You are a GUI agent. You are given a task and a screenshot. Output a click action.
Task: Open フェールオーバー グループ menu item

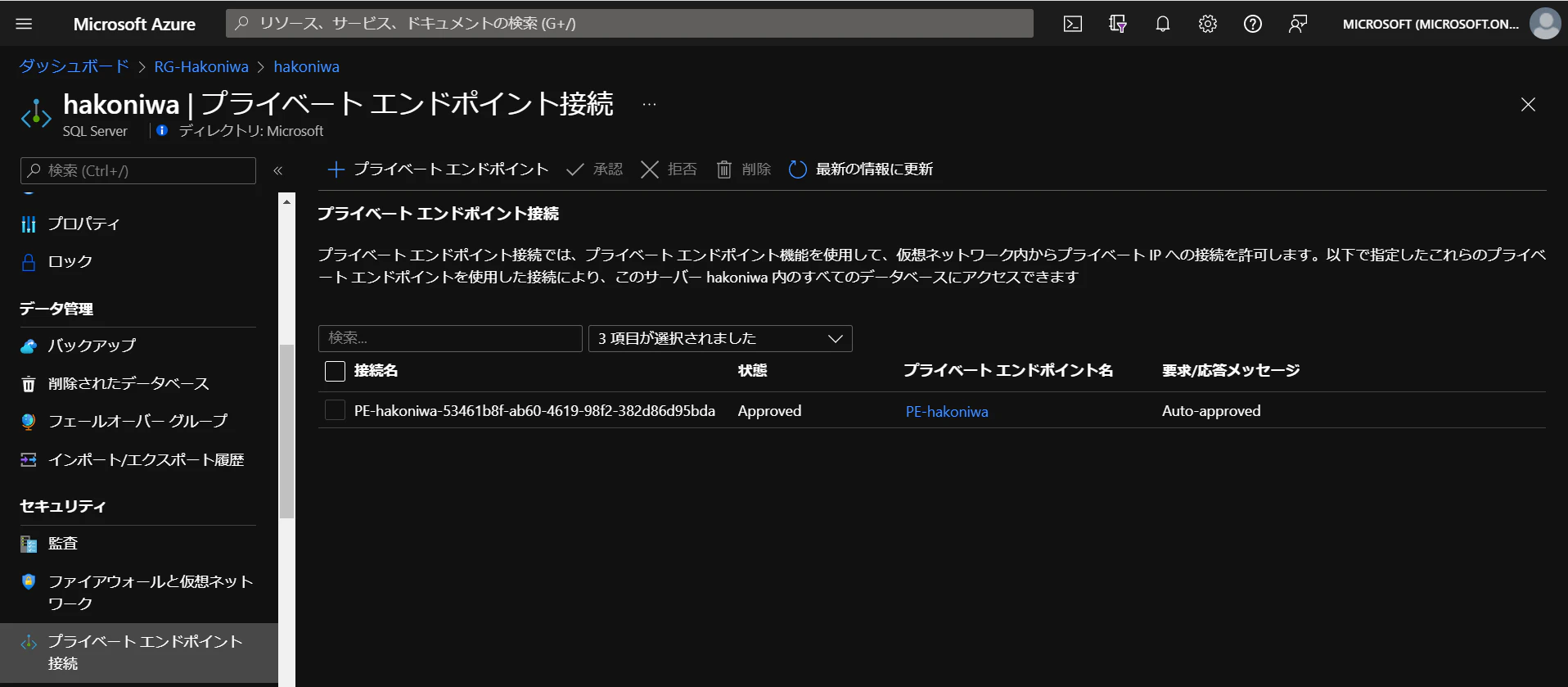[x=137, y=421]
